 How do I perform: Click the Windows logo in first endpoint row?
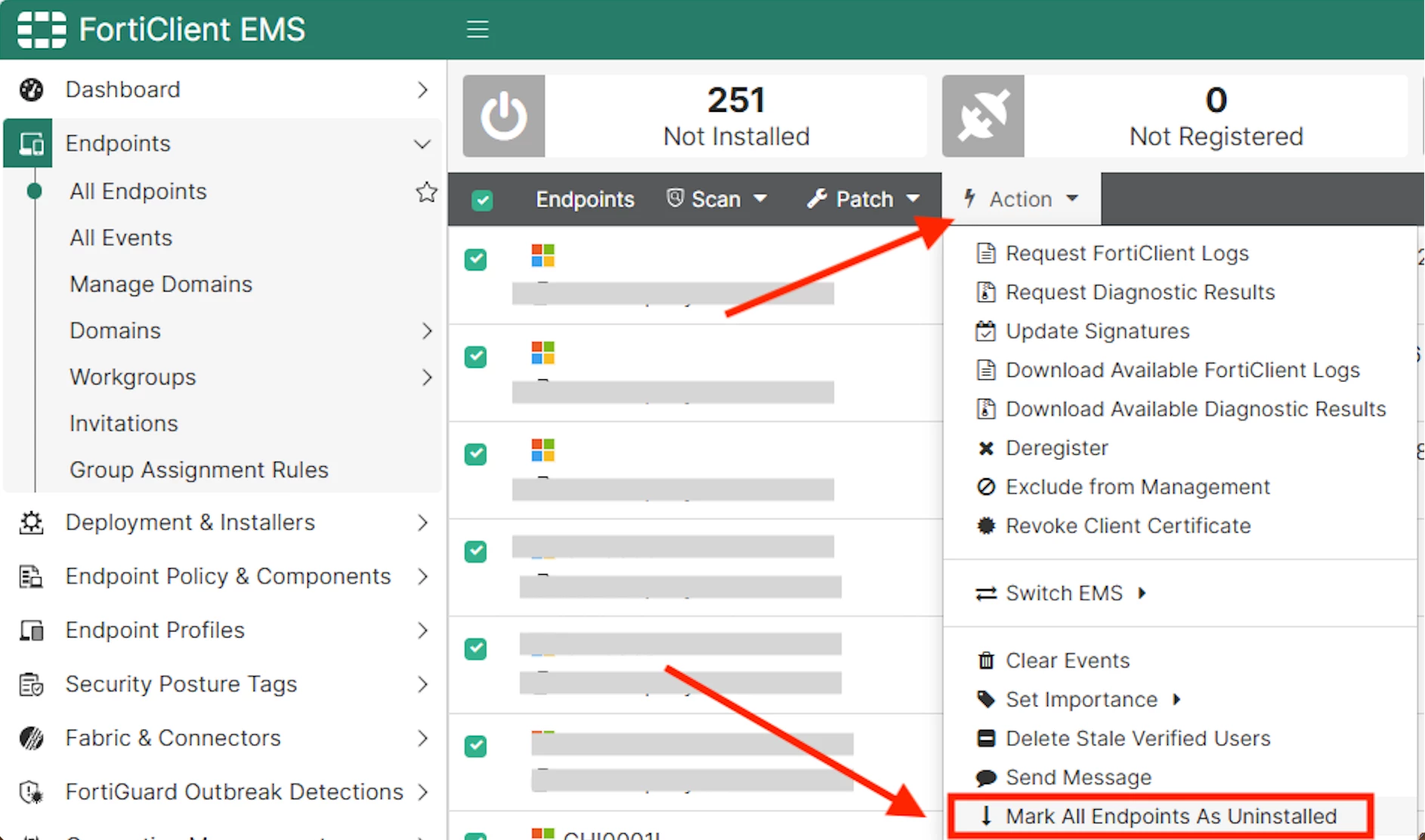[542, 255]
